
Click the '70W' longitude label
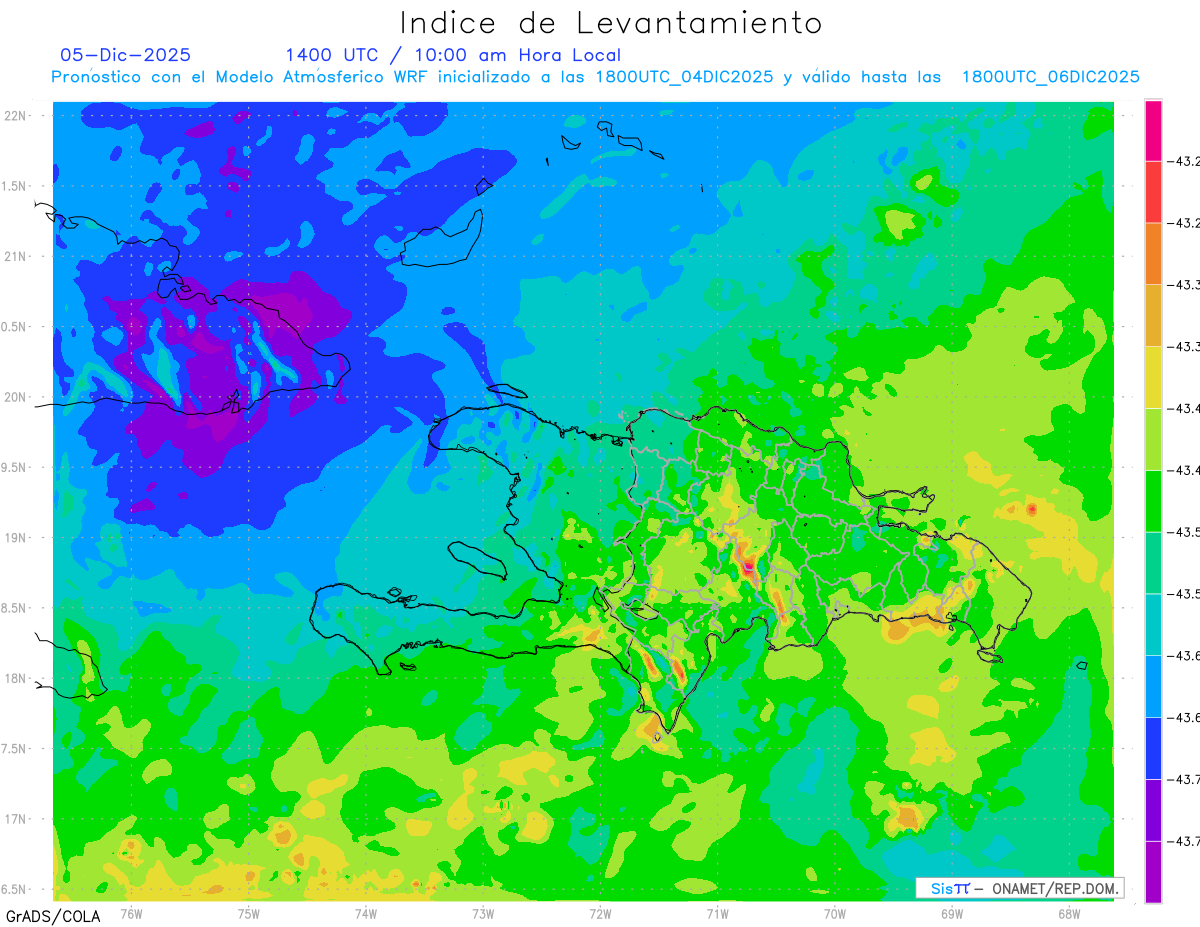point(835,913)
